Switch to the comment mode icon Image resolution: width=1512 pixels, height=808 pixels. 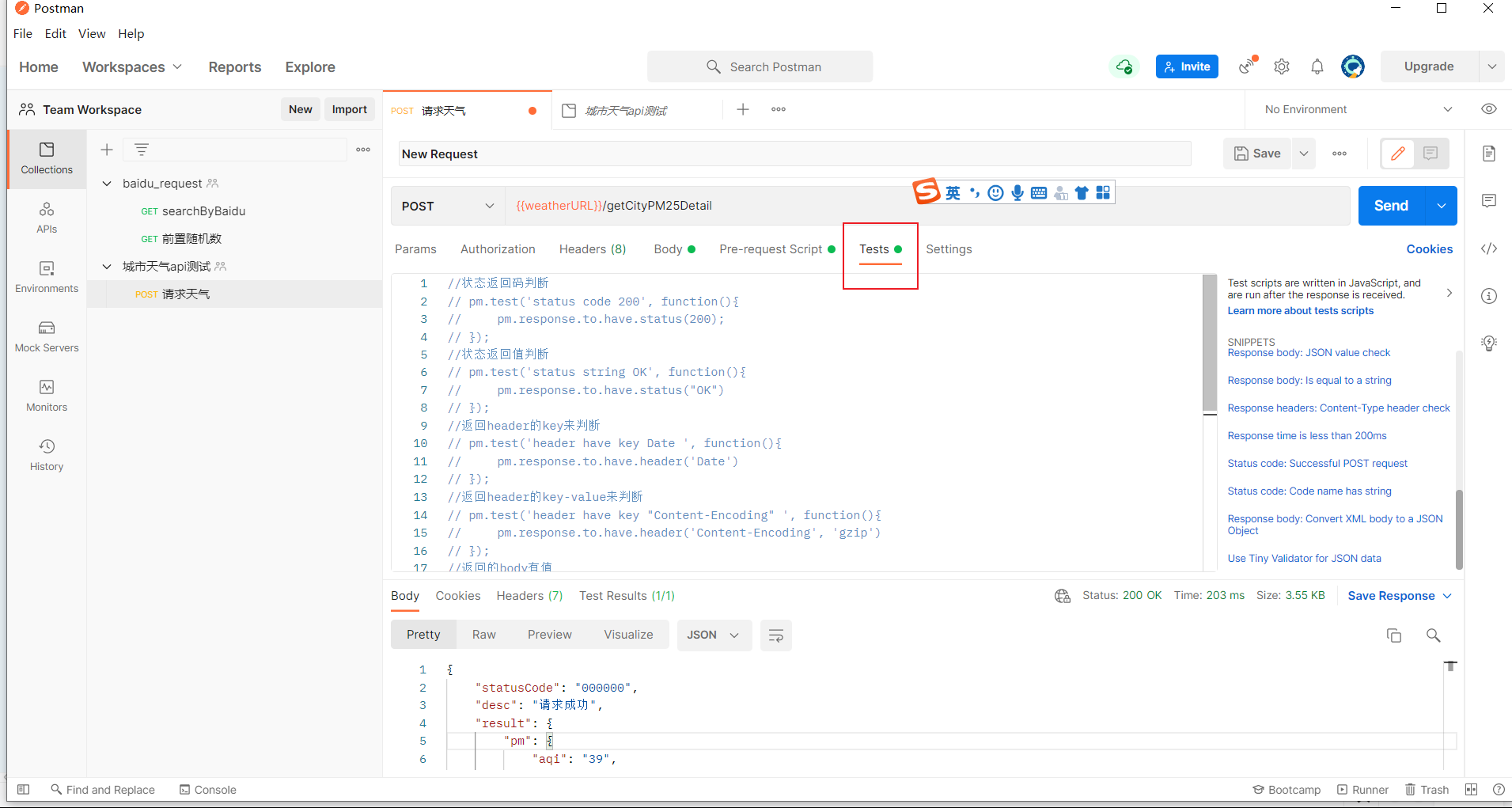1431,154
